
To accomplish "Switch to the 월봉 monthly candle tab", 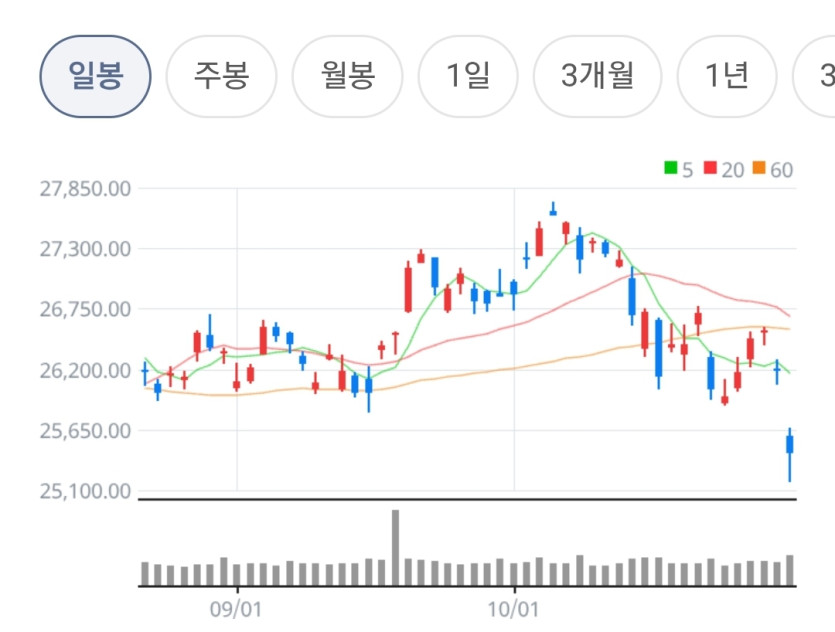I will tap(348, 76).
